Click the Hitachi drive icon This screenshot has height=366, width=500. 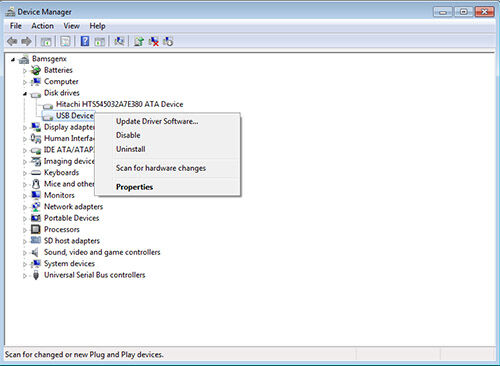click(x=48, y=106)
